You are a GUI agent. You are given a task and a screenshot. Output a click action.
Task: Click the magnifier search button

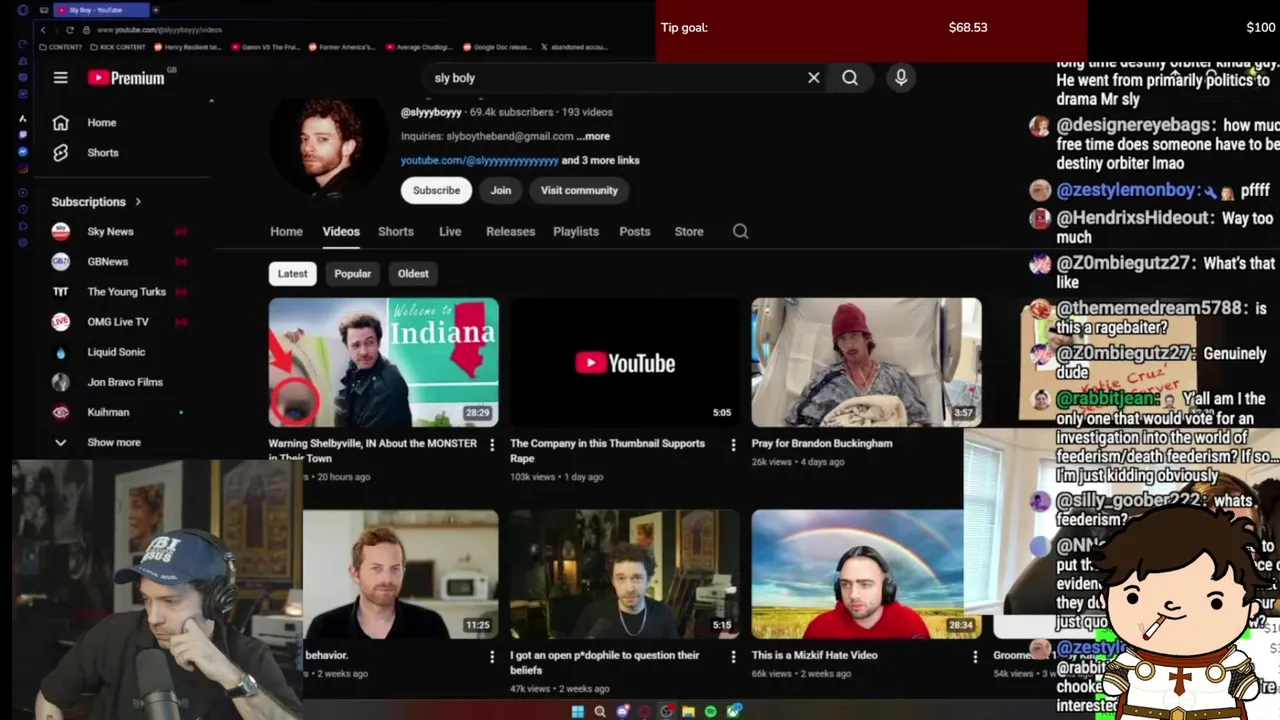tap(850, 78)
